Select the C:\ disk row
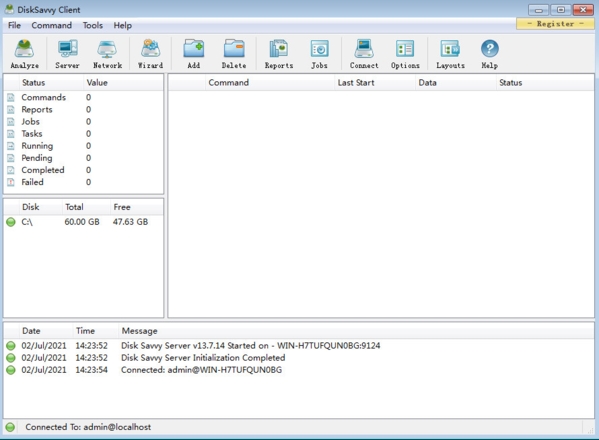 tap(84, 222)
